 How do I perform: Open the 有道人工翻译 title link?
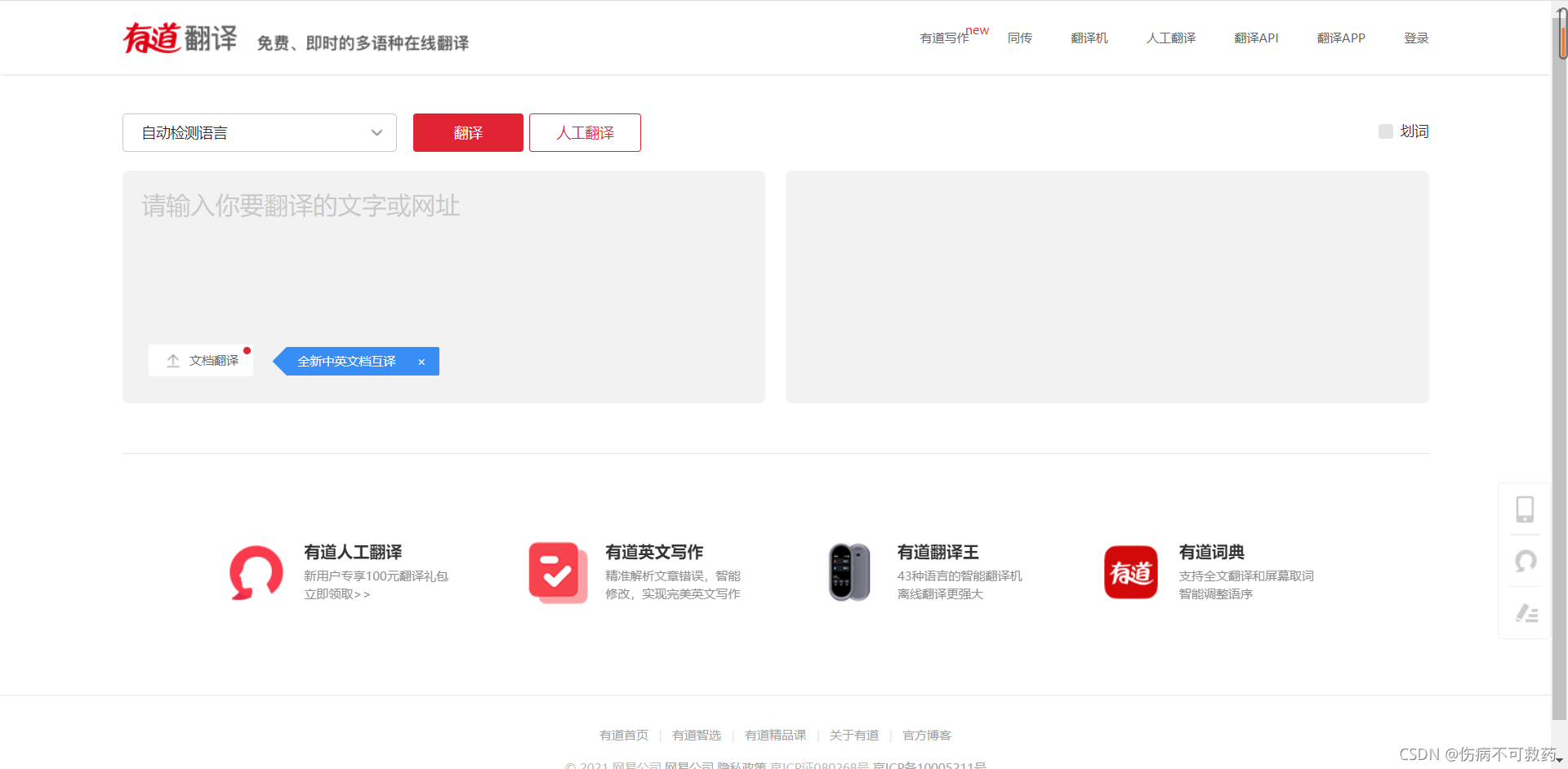353,553
